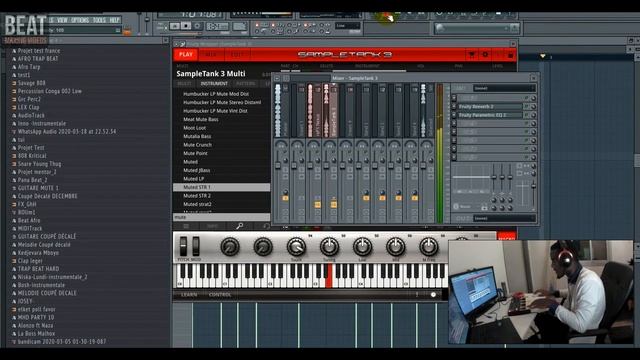Select AFRO TRAP BEAT in browser
The height and width of the screenshot is (360, 640).
[38, 59]
